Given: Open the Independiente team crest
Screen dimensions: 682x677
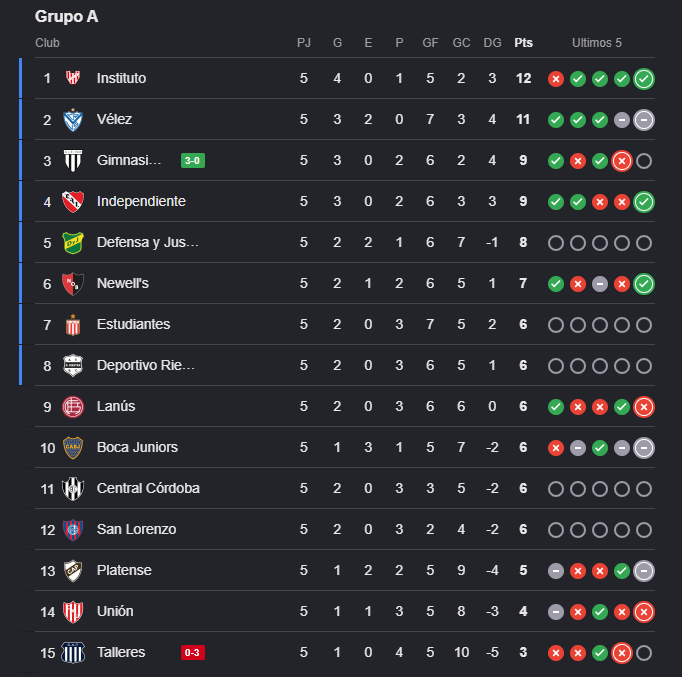Looking at the screenshot, I should (73, 201).
